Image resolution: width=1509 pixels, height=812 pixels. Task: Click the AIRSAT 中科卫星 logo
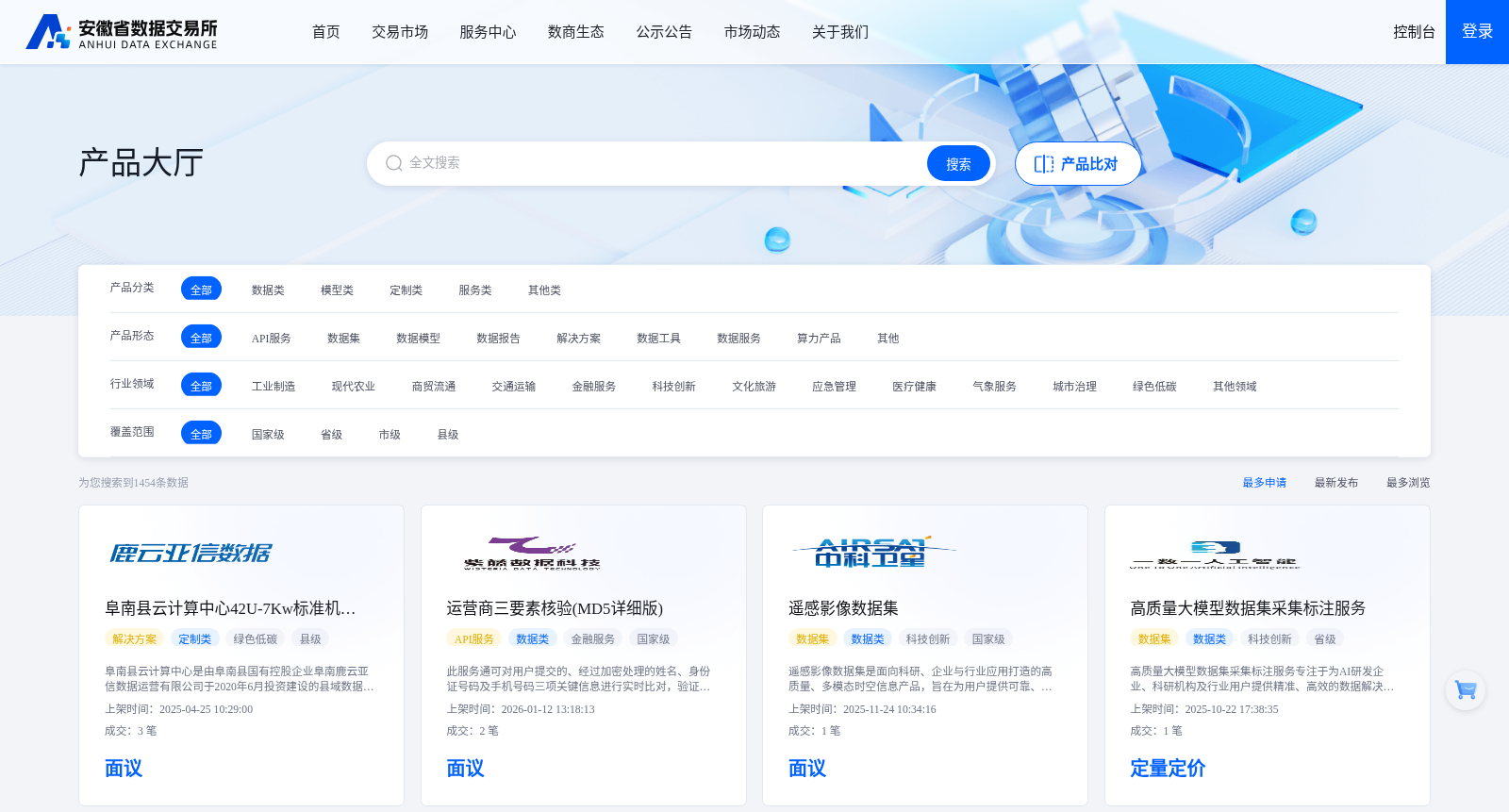(x=872, y=552)
